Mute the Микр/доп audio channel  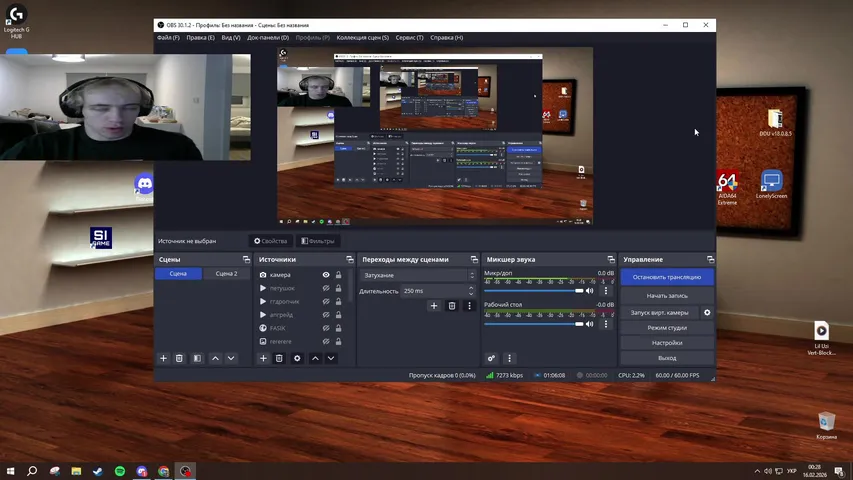[x=590, y=291]
